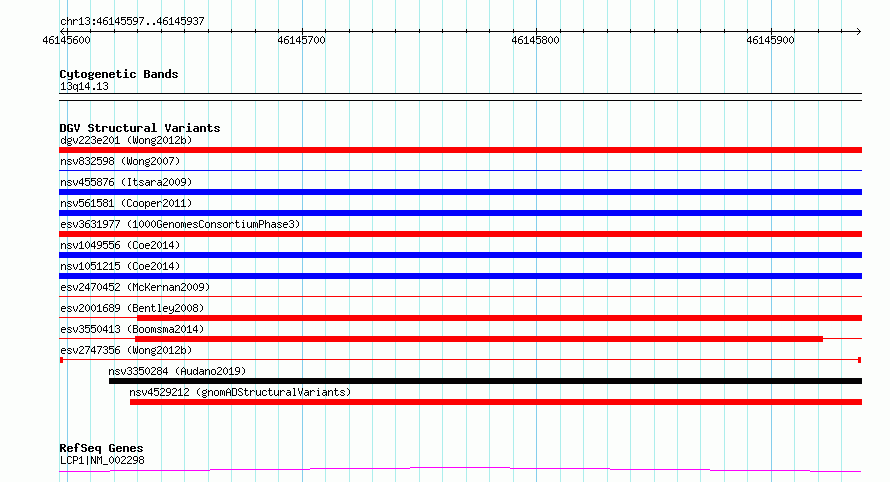
Task: Select variant label esv3631977 (1000GenomesConsortiumPhase3)
Action: [x=180, y=224]
